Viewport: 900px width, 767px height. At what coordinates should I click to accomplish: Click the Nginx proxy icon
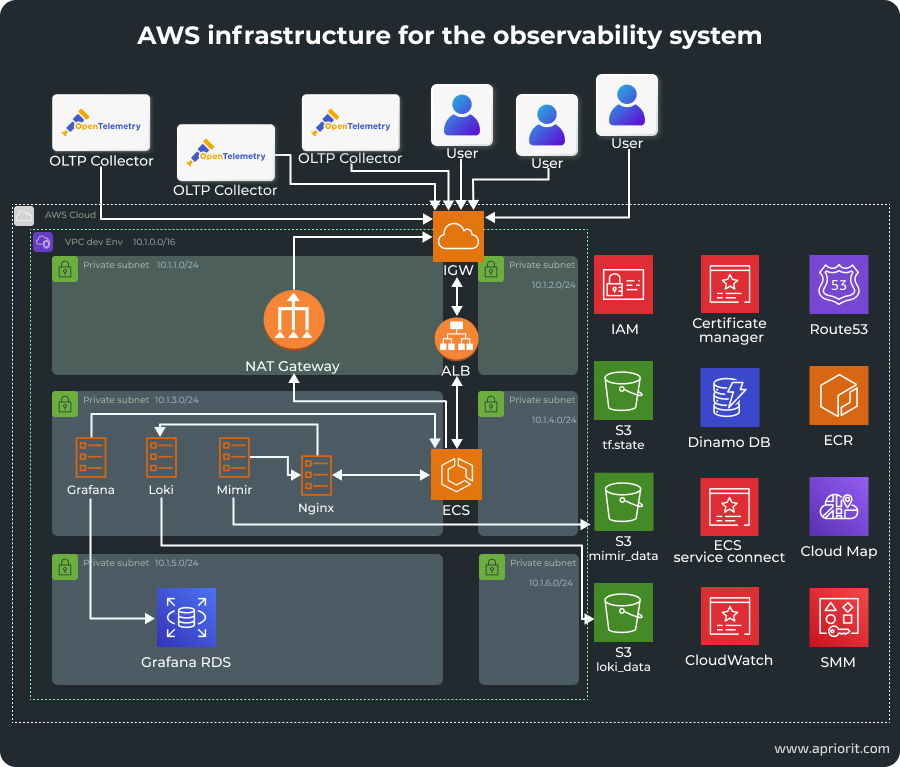(x=315, y=477)
